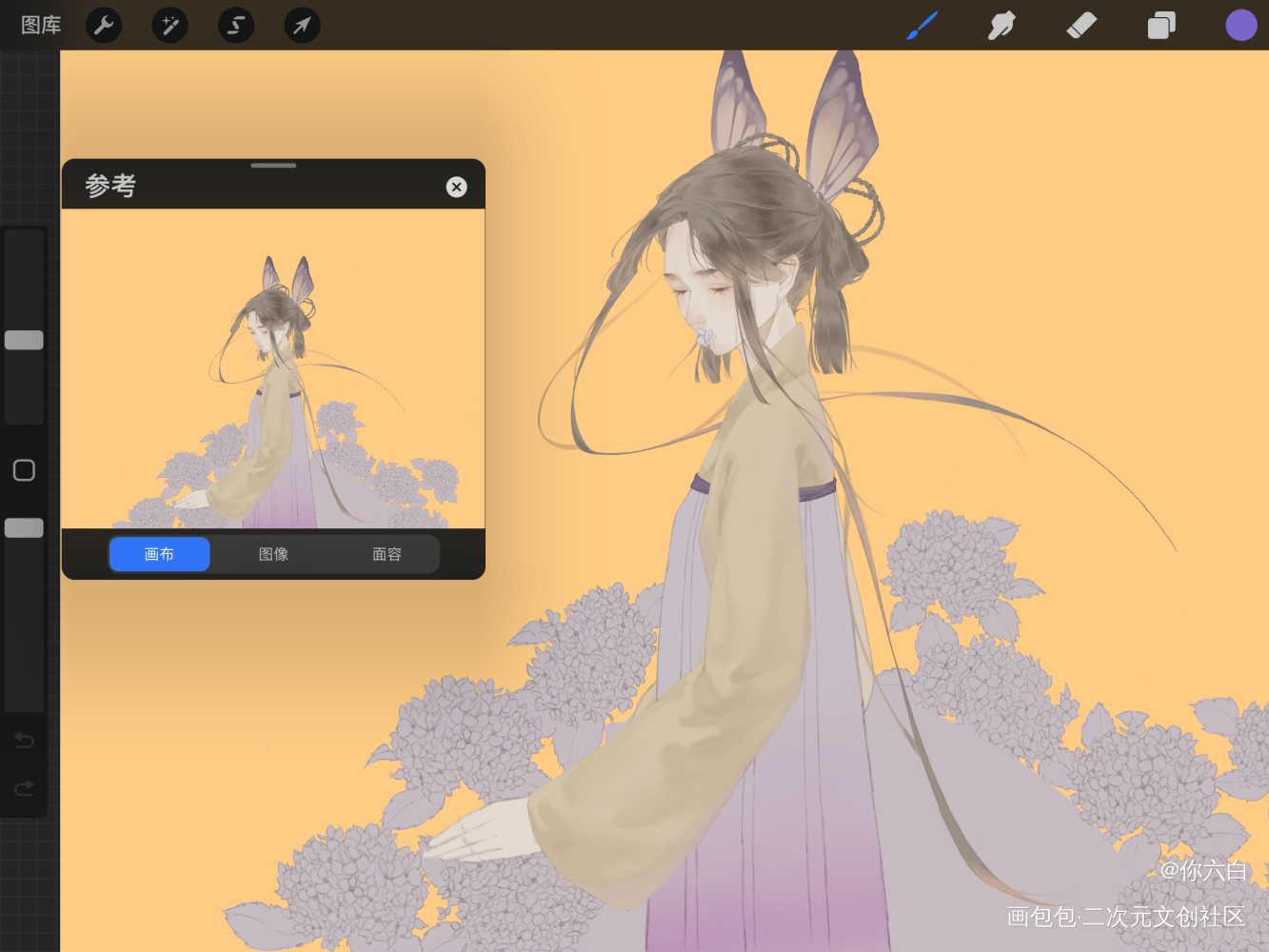Viewport: 1269px width, 952px height.
Task: Open the Actions wrench menu
Action: pyautogui.click(x=104, y=25)
